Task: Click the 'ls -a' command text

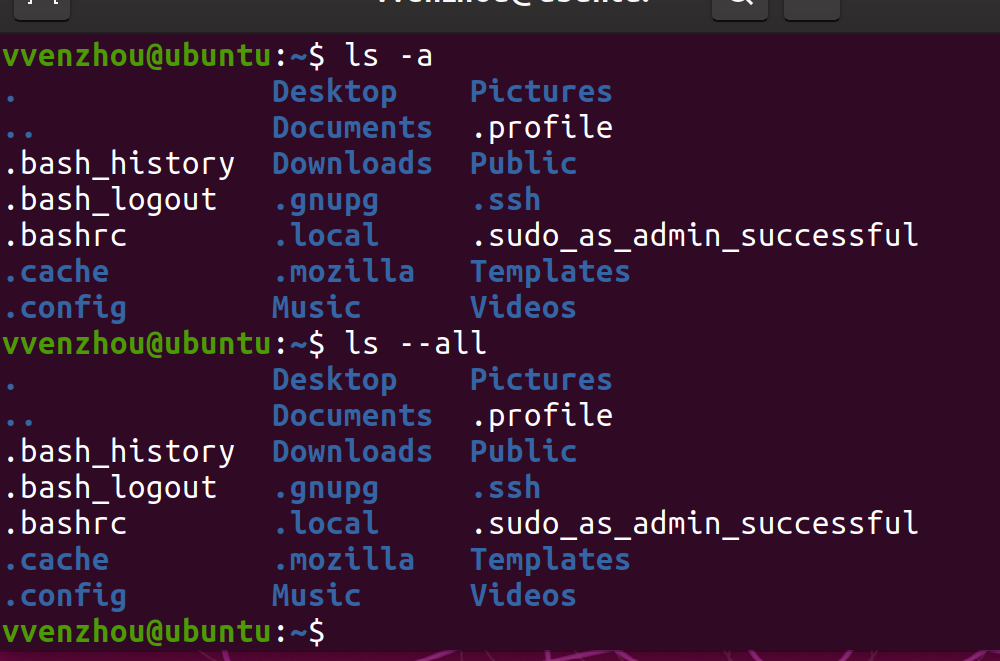Action: pos(389,56)
